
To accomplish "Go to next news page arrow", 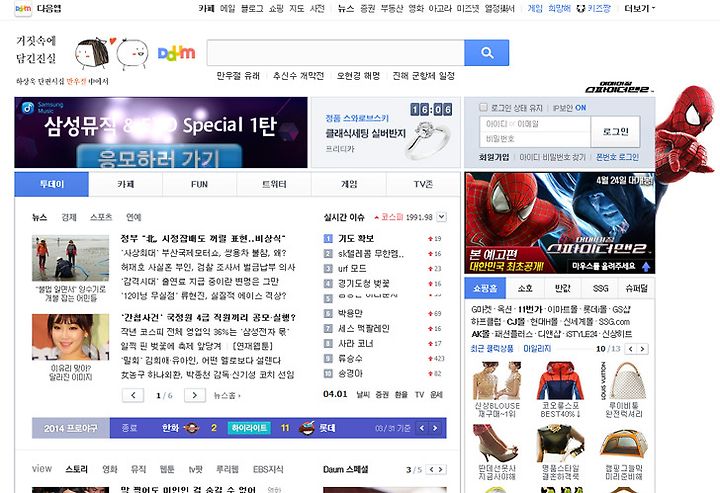I will pyautogui.click(x=195, y=395).
